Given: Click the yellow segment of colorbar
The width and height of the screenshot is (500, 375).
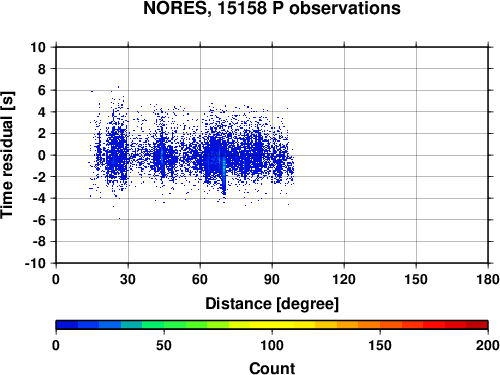Looking at the screenshot, I should (272, 325).
